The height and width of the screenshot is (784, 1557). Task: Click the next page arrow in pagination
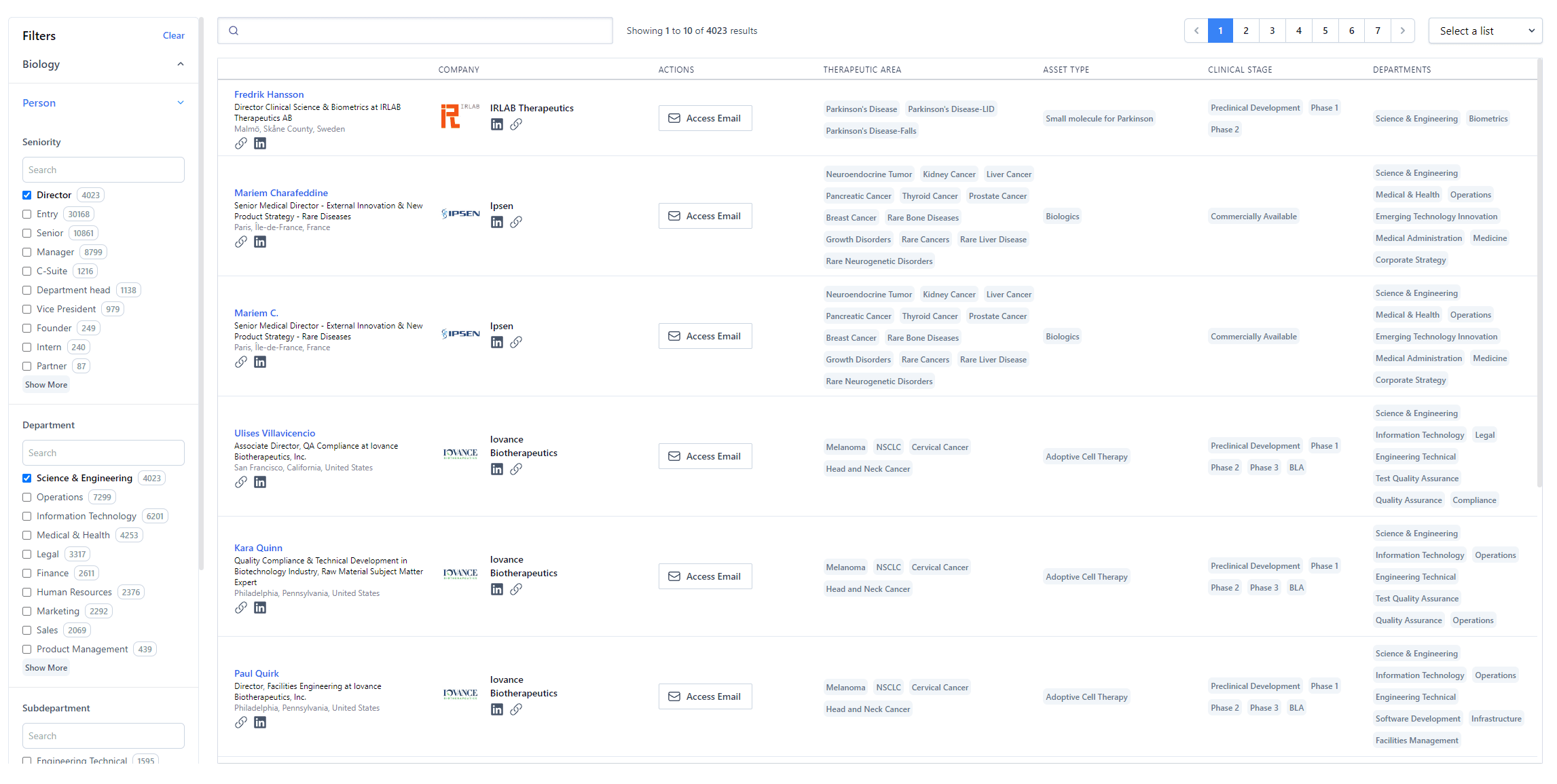tap(1403, 30)
